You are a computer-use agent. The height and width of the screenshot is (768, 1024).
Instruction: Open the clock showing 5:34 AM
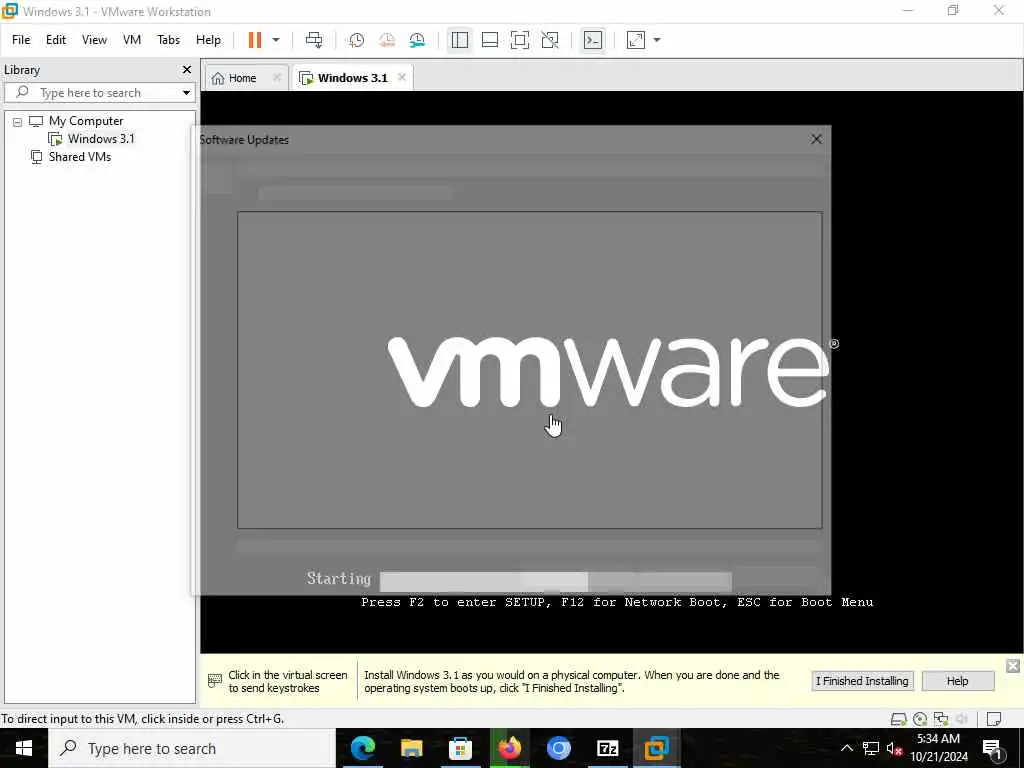click(938, 748)
